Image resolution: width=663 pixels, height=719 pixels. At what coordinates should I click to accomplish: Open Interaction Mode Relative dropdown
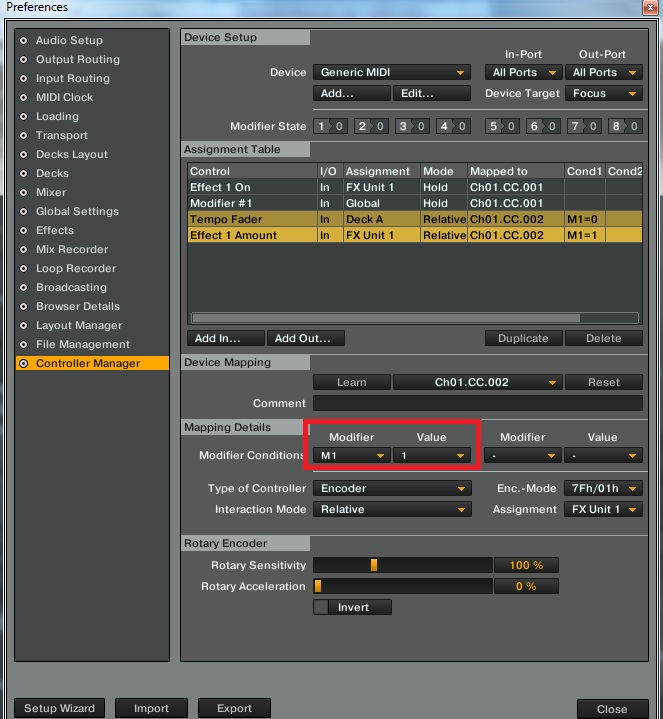[x=392, y=509]
